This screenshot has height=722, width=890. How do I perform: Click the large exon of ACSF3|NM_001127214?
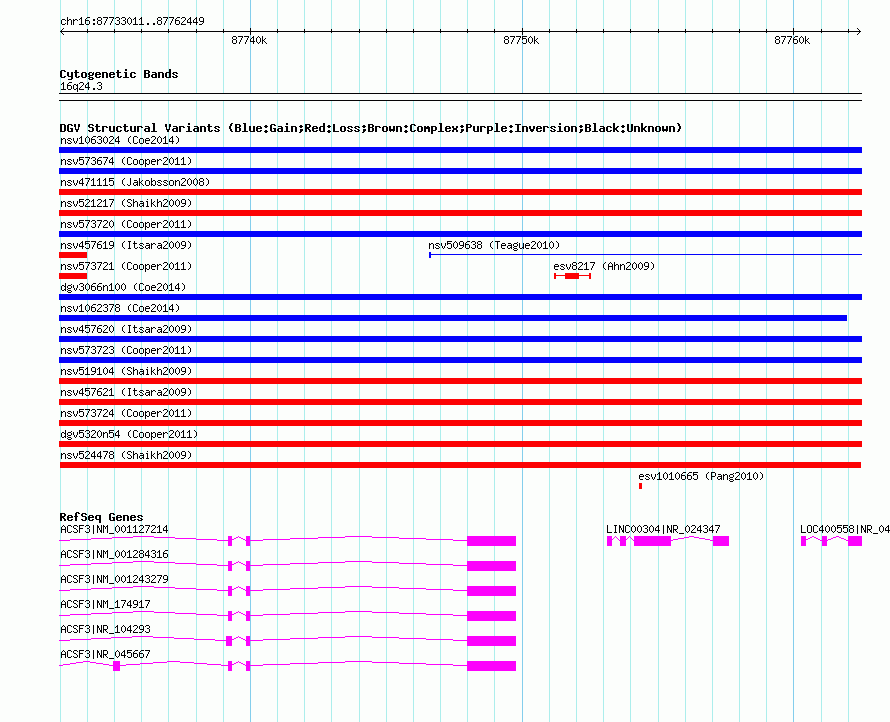(492, 541)
